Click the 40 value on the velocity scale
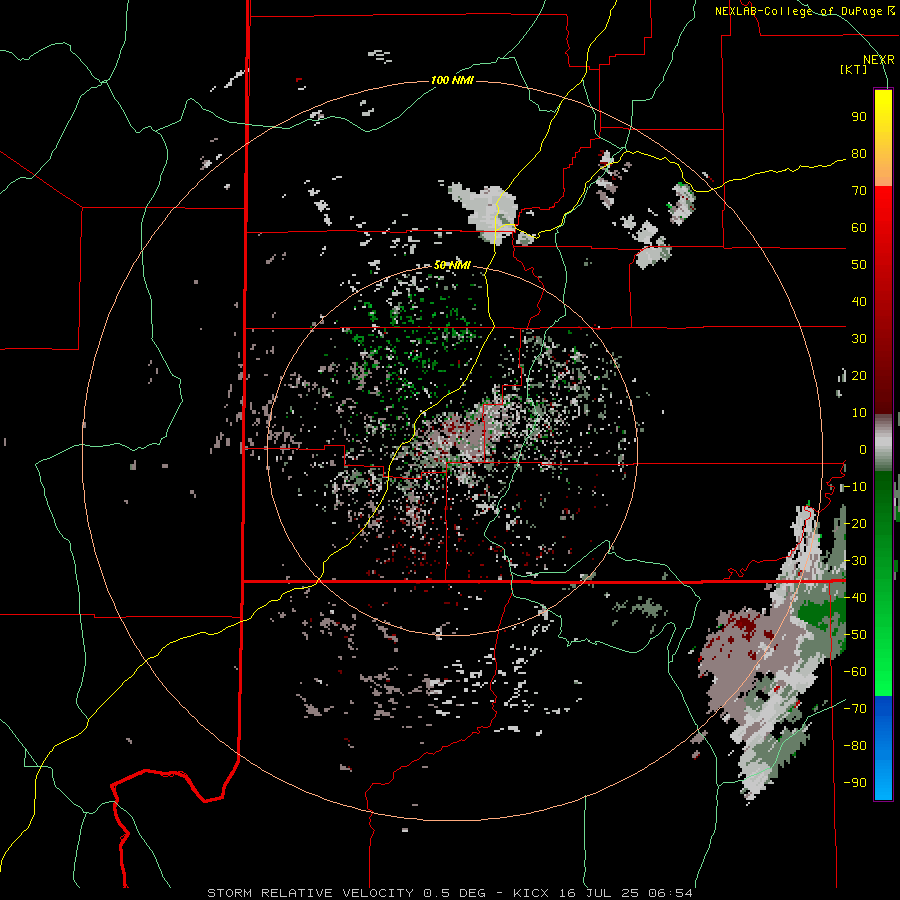Screen dimensions: 900x900 point(859,302)
